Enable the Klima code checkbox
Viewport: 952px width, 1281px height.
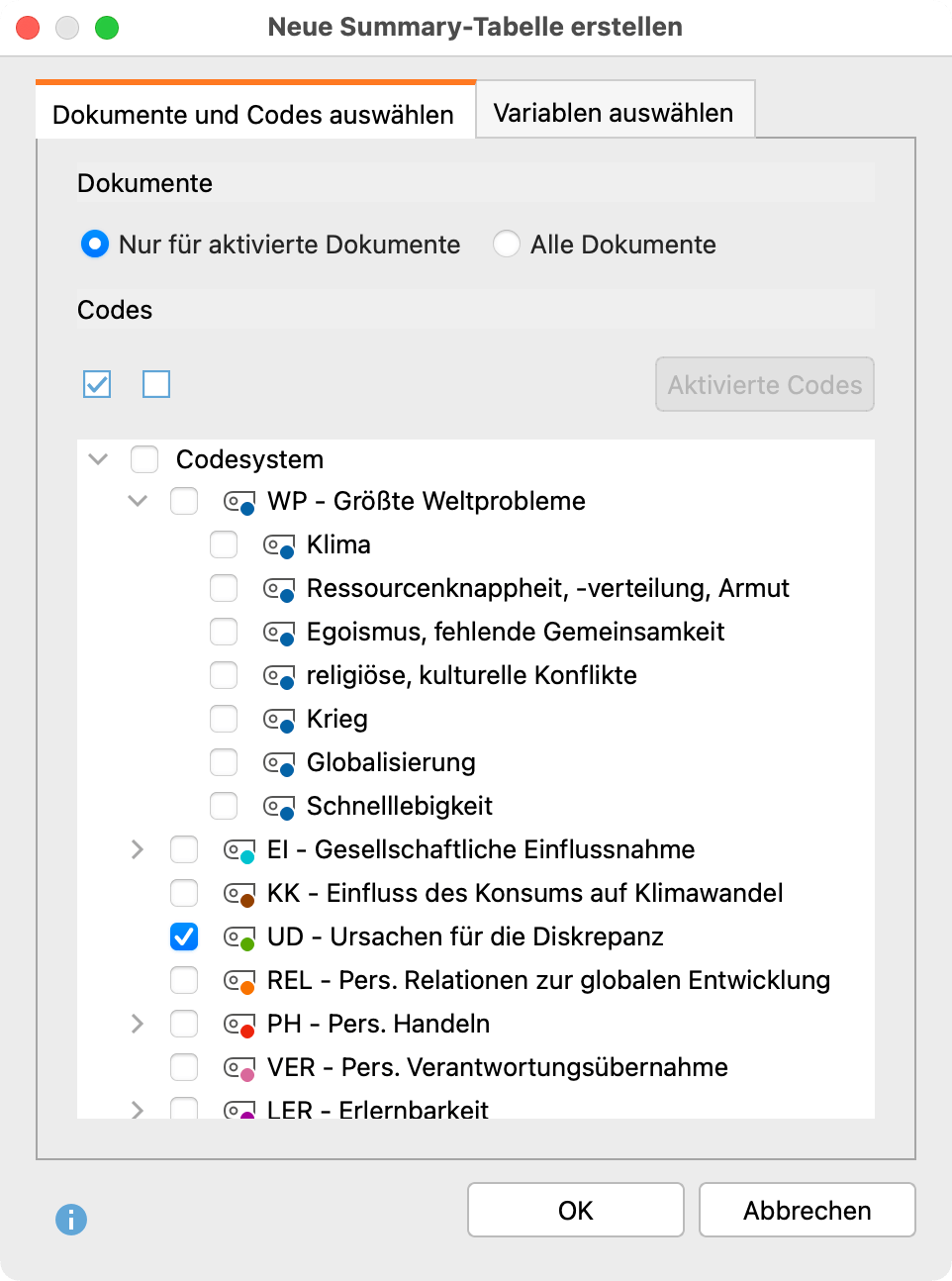(224, 544)
